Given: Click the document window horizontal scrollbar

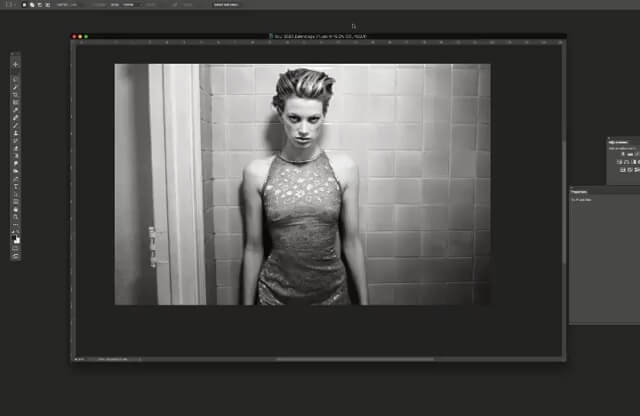Looking at the screenshot, I should pyautogui.click(x=355, y=359).
